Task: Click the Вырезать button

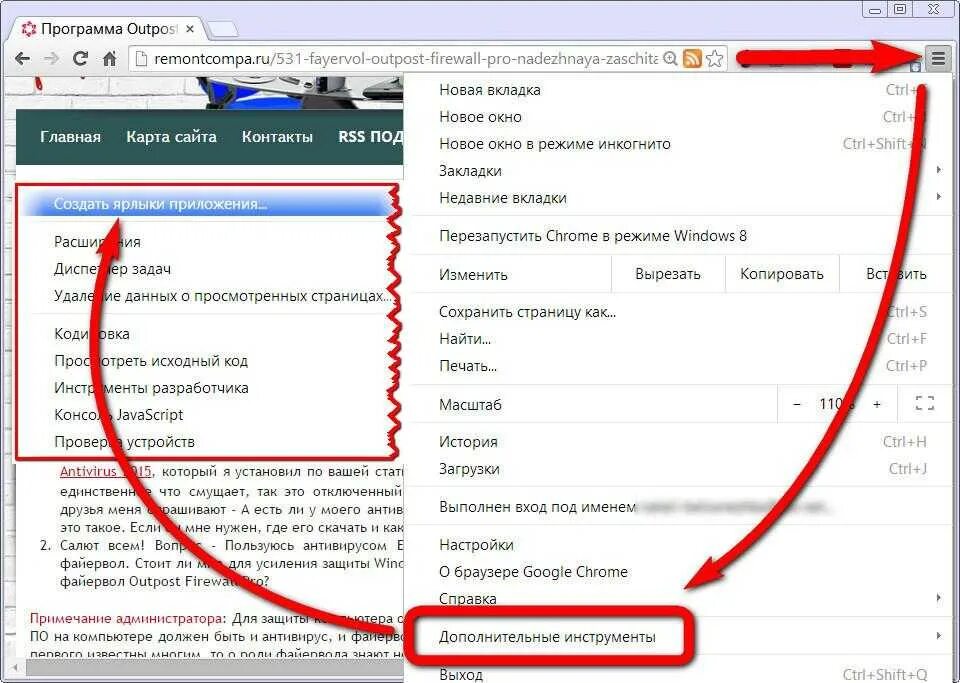Action: coord(668,274)
